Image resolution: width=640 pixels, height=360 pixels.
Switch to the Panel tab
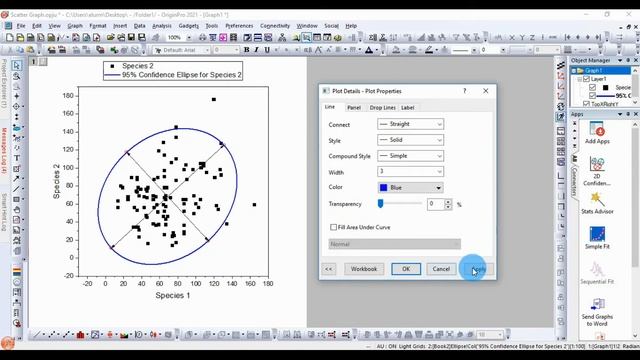pyautogui.click(x=354, y=107)
